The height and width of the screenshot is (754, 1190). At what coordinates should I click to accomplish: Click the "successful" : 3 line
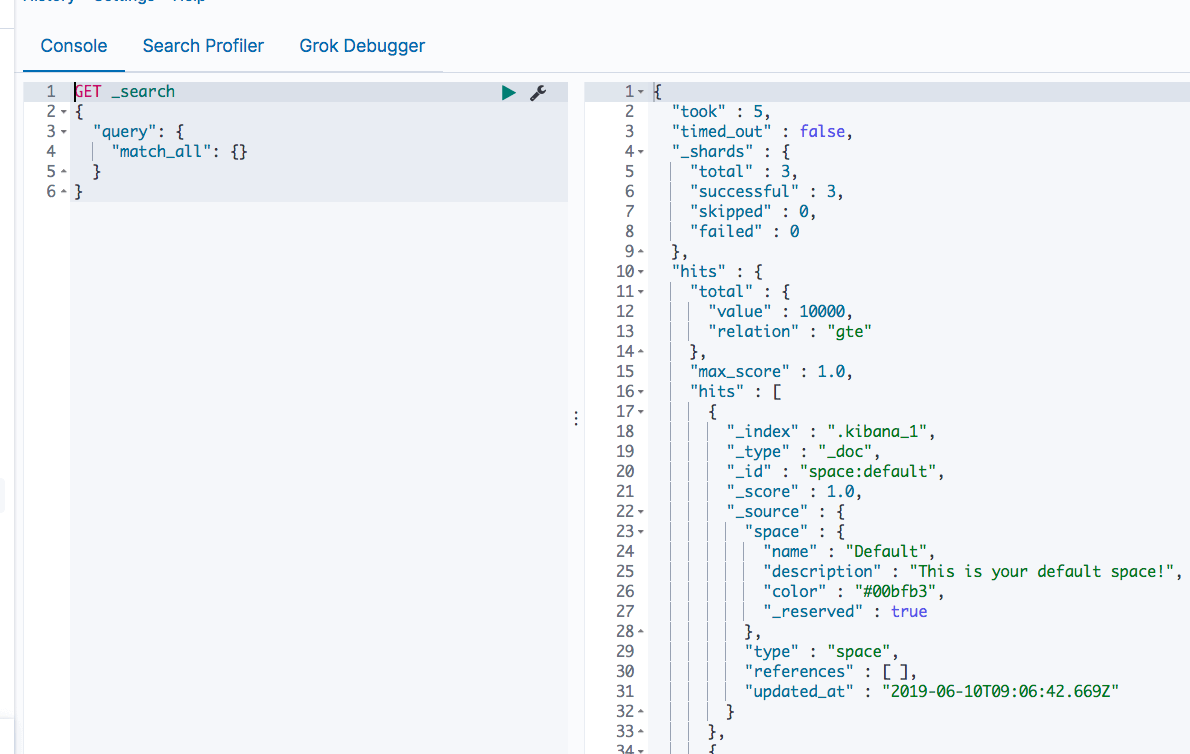[767, 192]
